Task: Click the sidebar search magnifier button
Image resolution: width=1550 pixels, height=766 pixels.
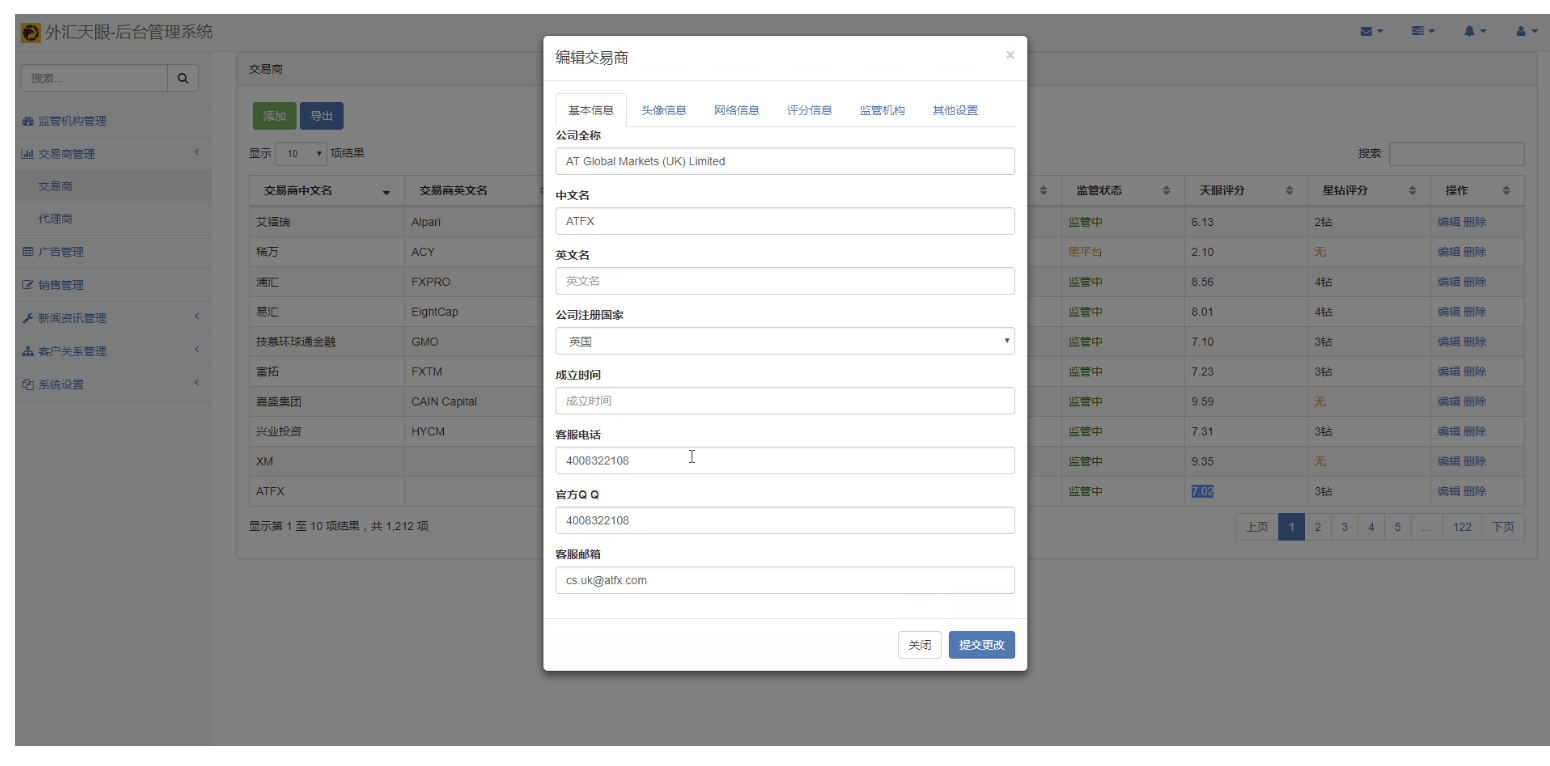Action: [183, 78]
